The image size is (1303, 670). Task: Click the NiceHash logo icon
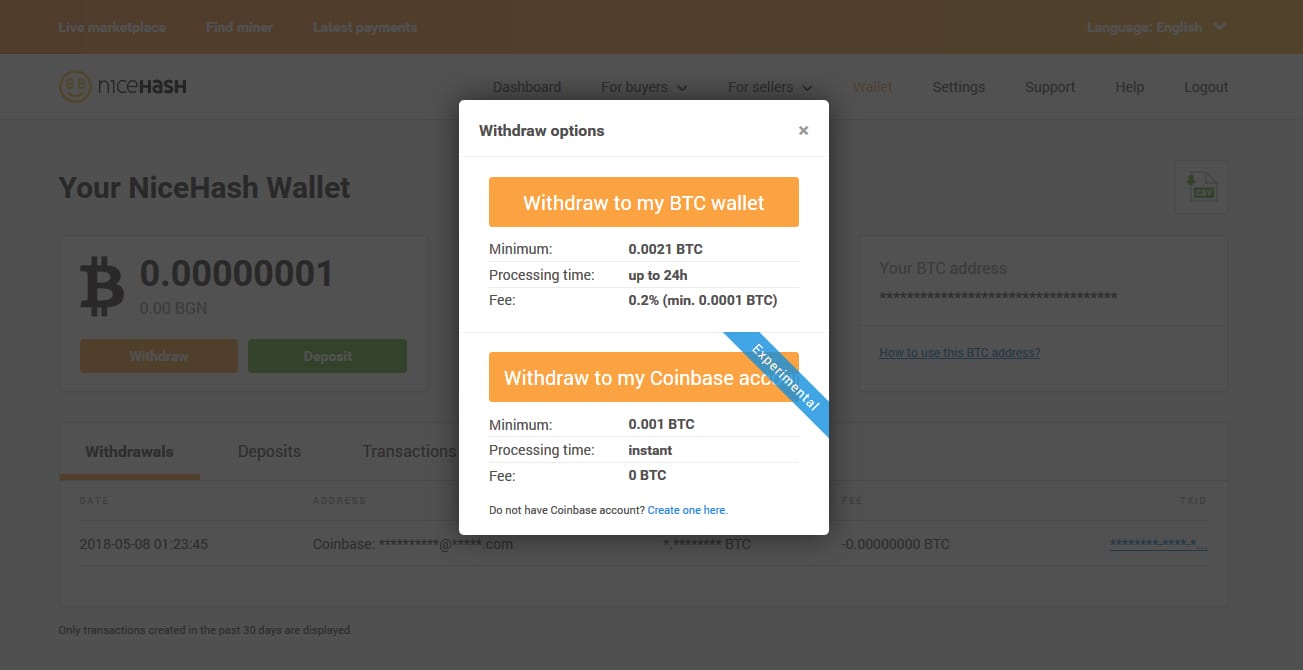pyautogui.click(x=74, y=87)
